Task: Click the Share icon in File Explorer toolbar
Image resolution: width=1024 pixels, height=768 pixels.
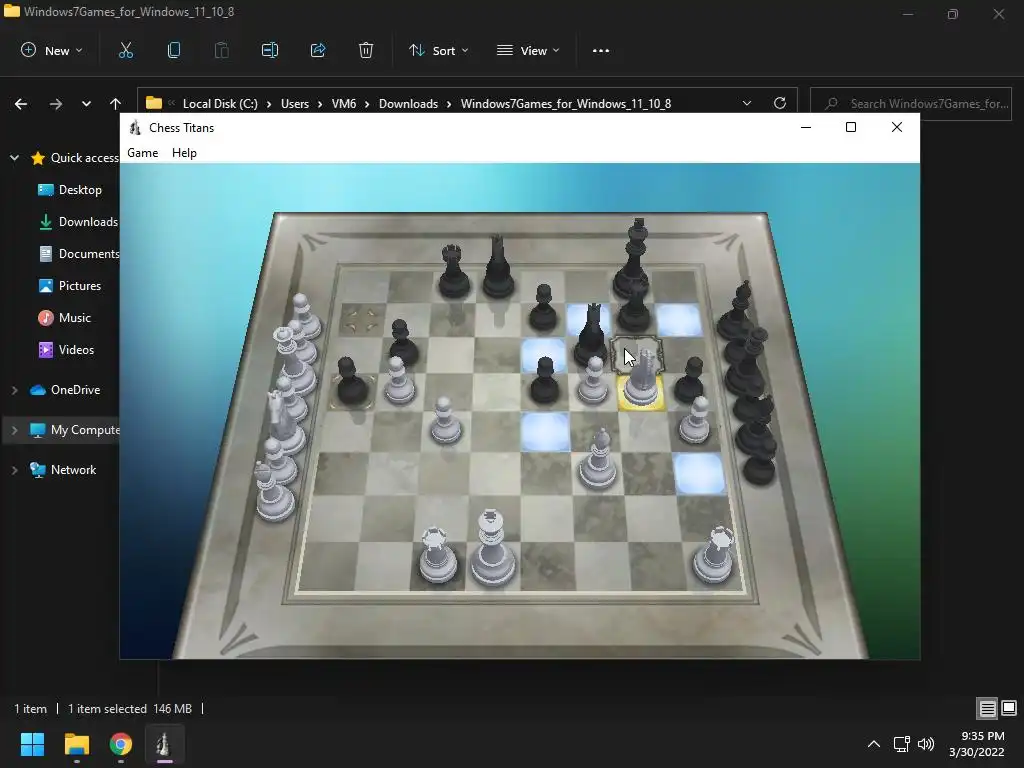Action: pyautogui.click(x=318, y=50)
